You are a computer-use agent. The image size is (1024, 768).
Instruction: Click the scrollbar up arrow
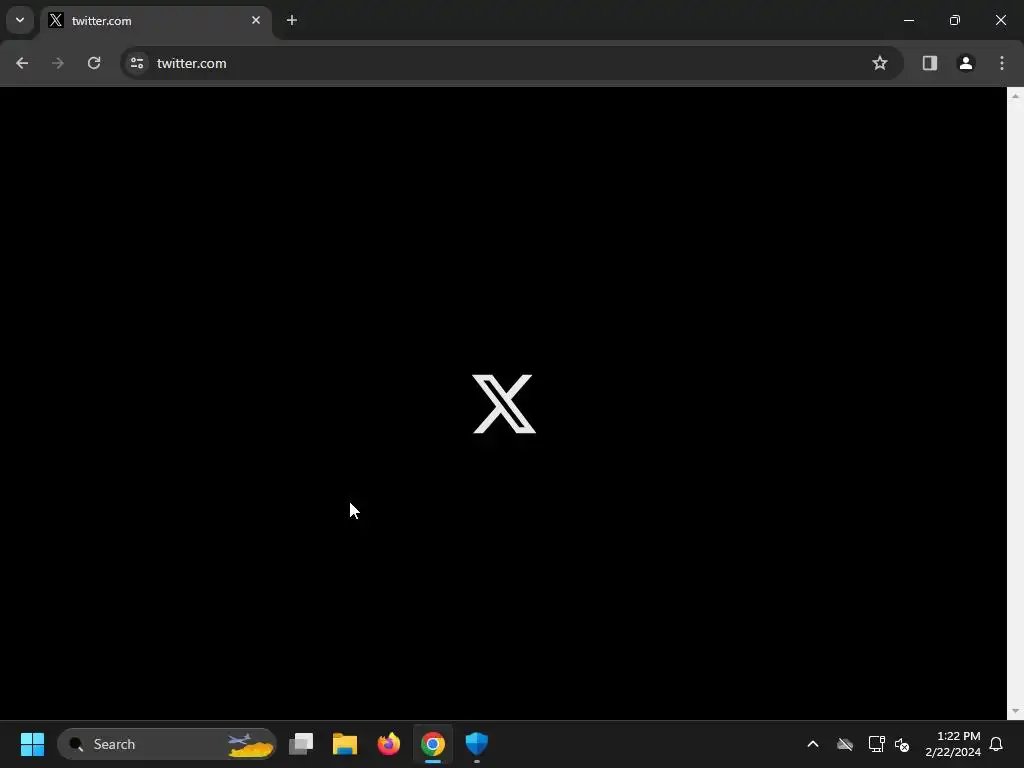[x=1015, y=96]
